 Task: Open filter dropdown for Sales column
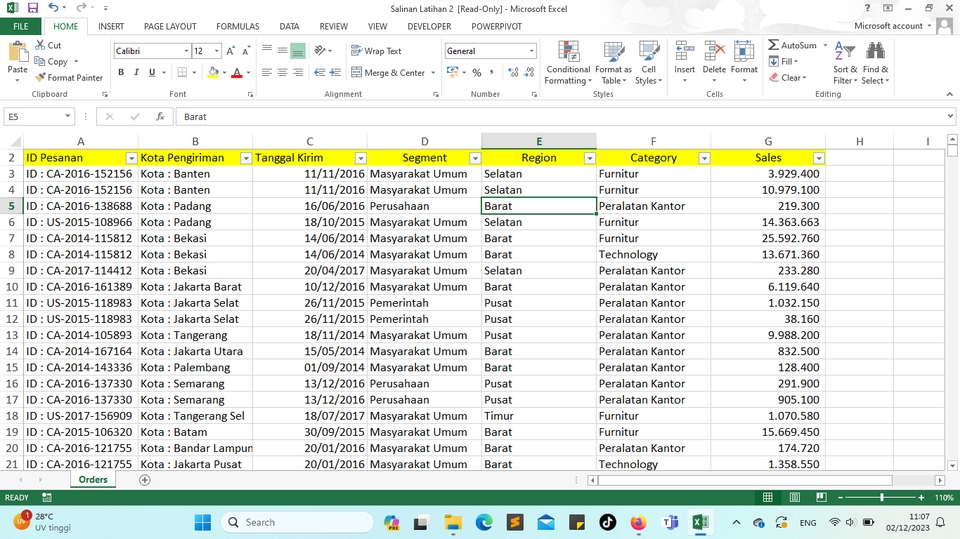coord(819,158)
